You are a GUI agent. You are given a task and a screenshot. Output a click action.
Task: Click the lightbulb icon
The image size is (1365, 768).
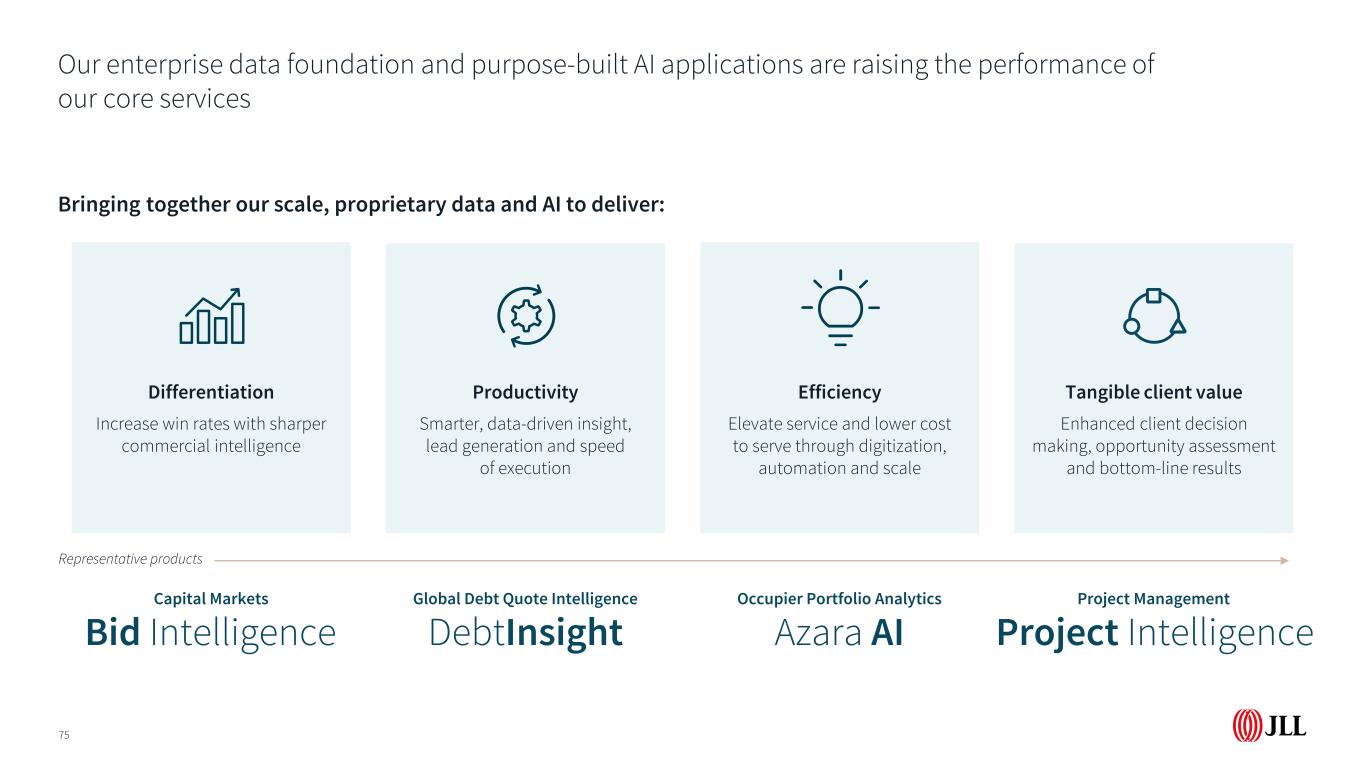pyautogui.click(x=839, y=309)
